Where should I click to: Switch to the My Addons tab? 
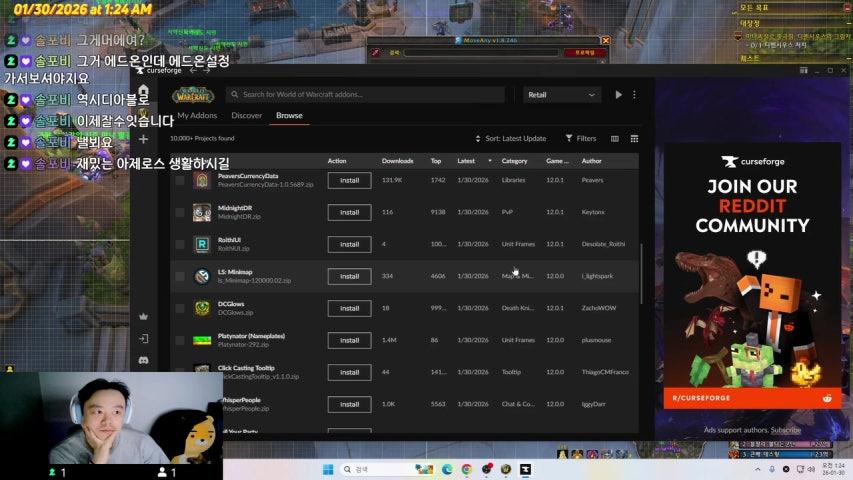[197, 115]
